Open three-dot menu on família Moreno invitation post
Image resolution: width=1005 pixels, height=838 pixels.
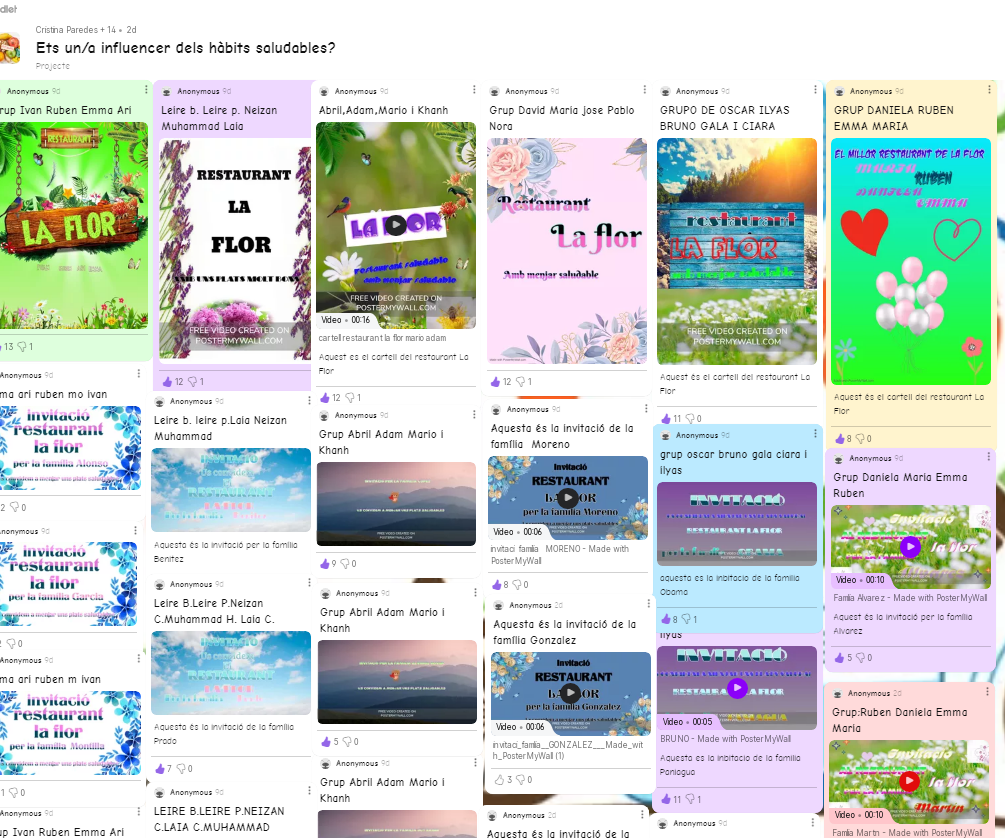pyautogui.click(x=646, y=409)
